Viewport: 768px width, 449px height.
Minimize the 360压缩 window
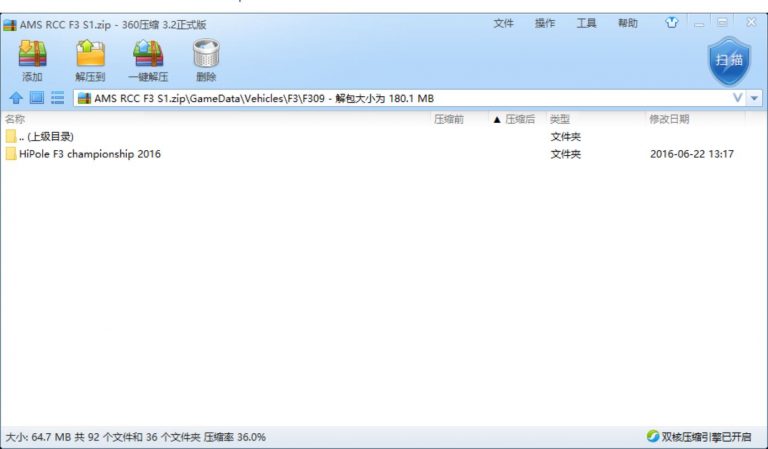[x=699, y=23]
